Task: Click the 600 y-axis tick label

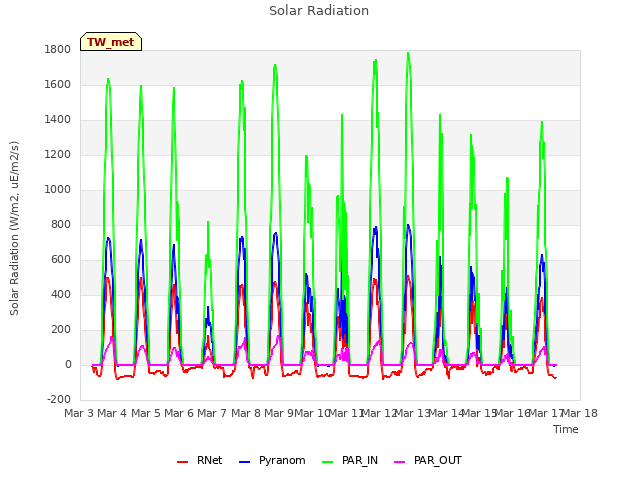Action: pos(61,260)
